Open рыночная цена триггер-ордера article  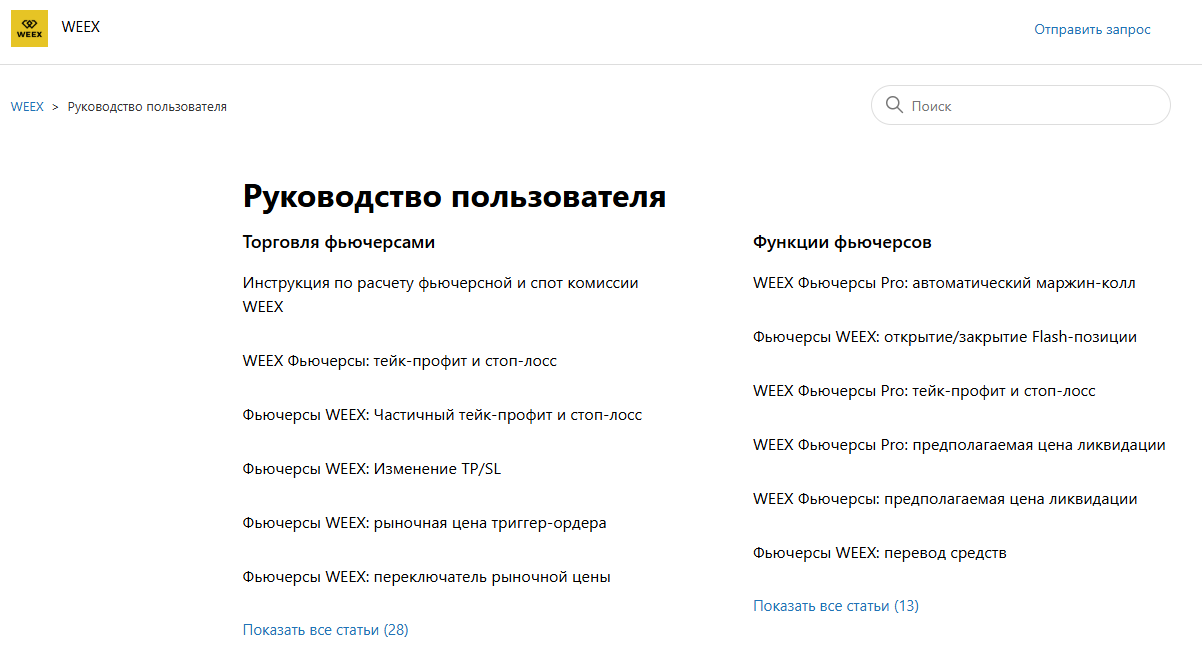coord(425,523)
